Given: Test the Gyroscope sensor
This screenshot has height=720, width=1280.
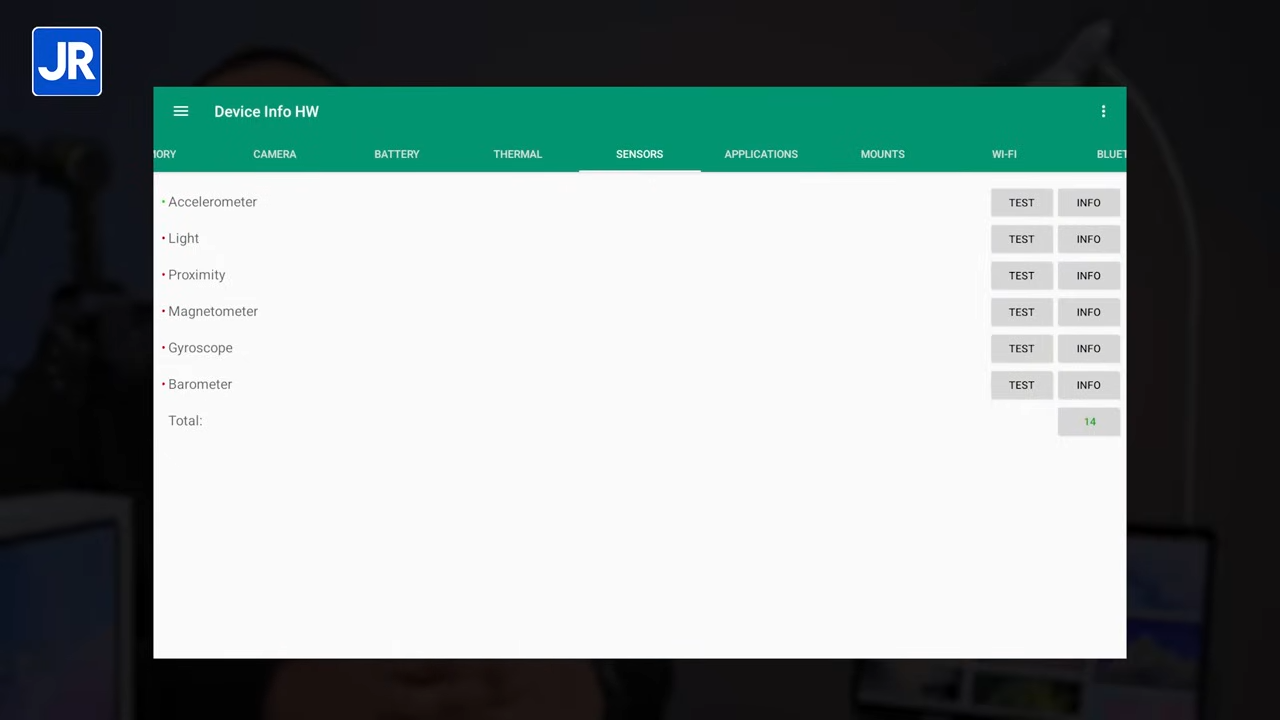Looking at the screenshot, I should point(1021,349).
